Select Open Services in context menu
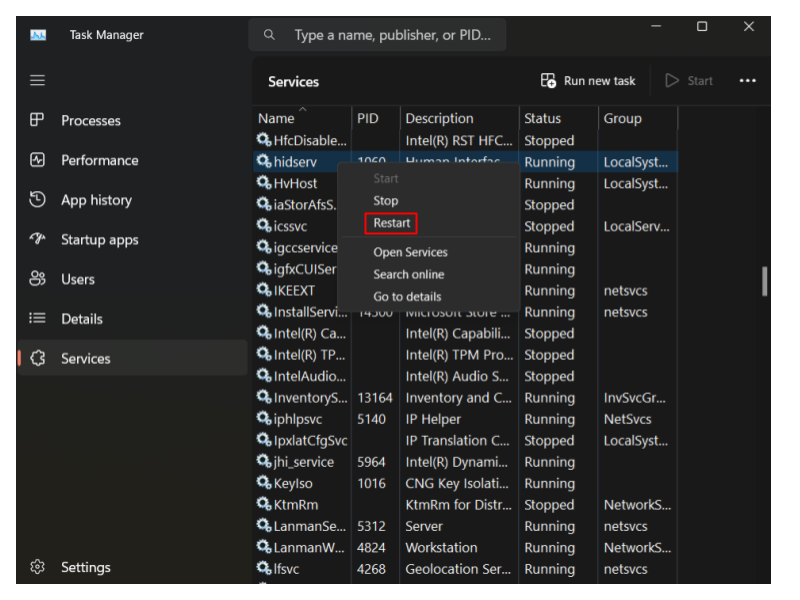The width and height of the screenshot is (800, 600). click(x=410, y=252)
